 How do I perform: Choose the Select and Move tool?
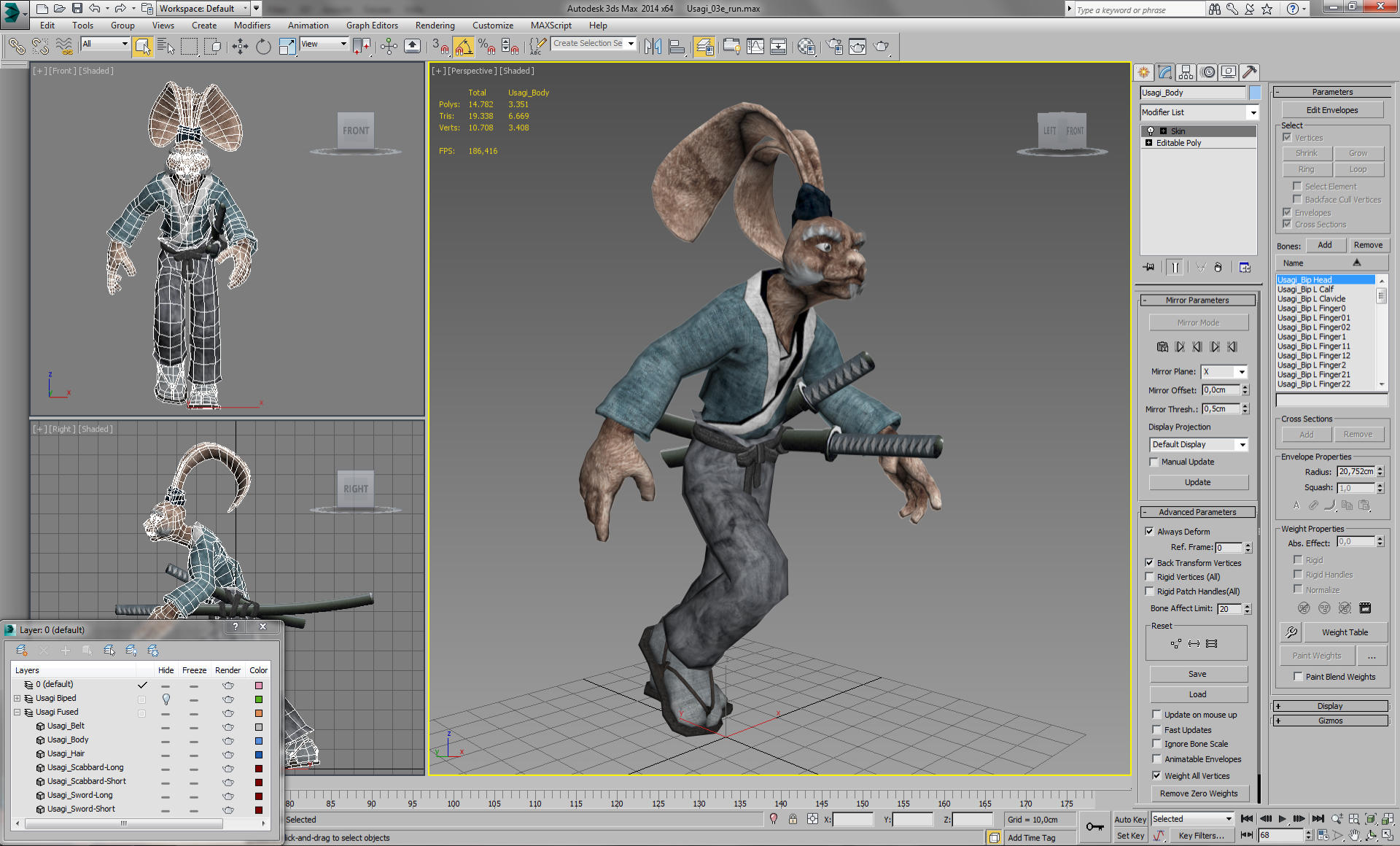[240, 47]
